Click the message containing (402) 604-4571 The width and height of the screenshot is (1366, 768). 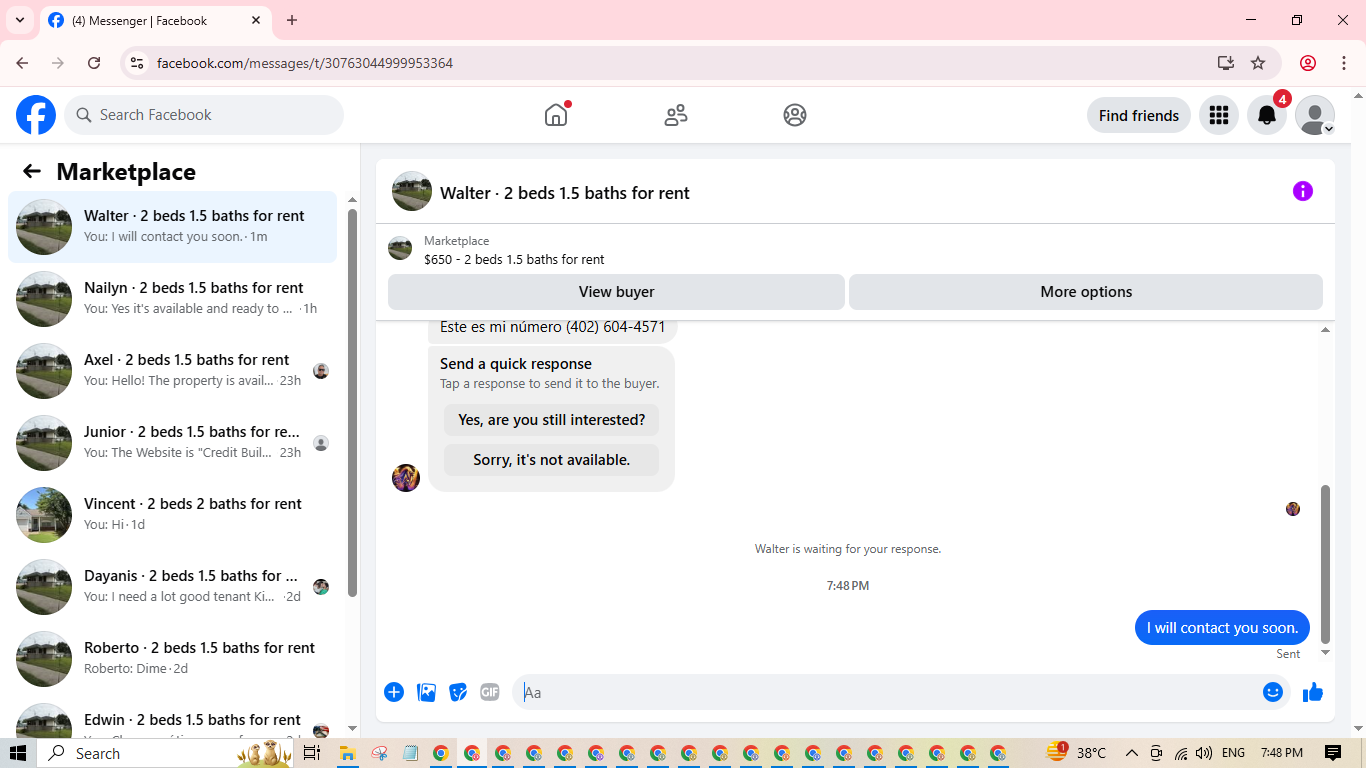pos(553,327)
